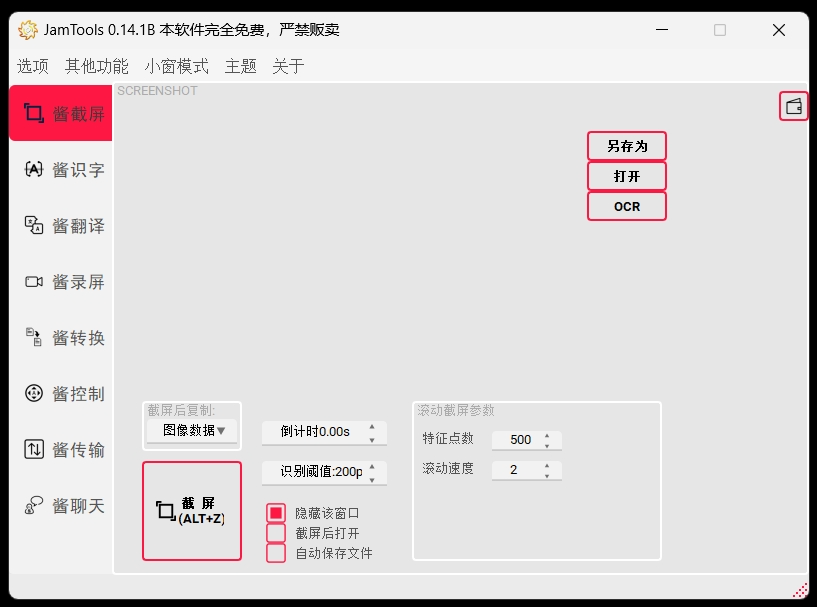Click the 另存为 save-as button

(627, 146)
